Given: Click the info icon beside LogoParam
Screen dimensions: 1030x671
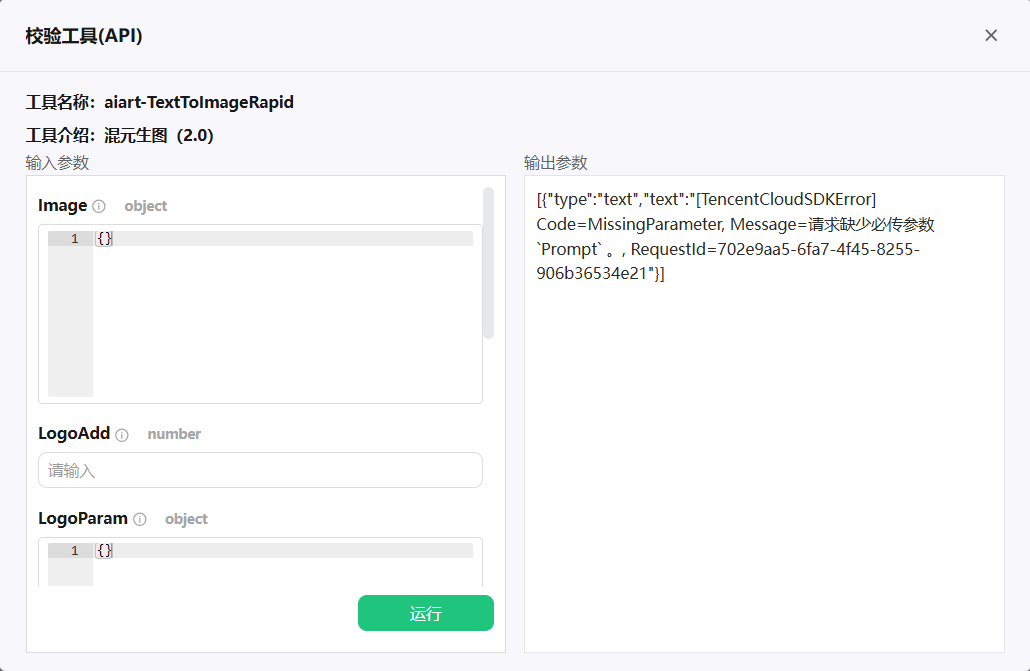Looking at the screenshot, I should point(140,520).
